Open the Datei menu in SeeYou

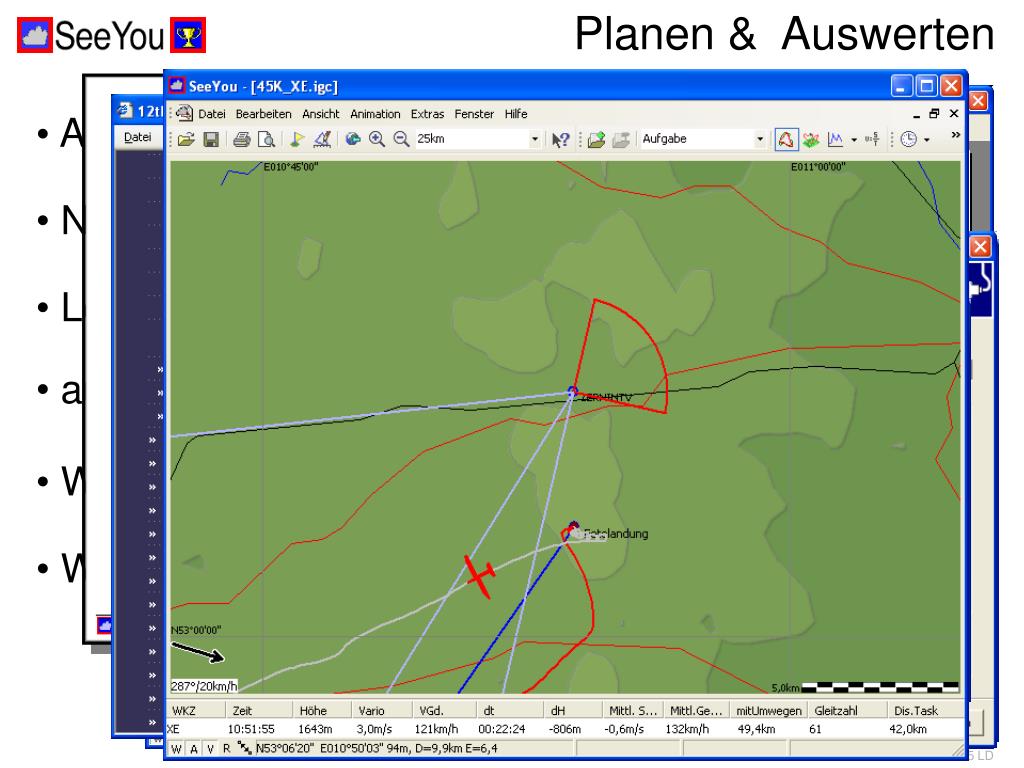[212, 114]
